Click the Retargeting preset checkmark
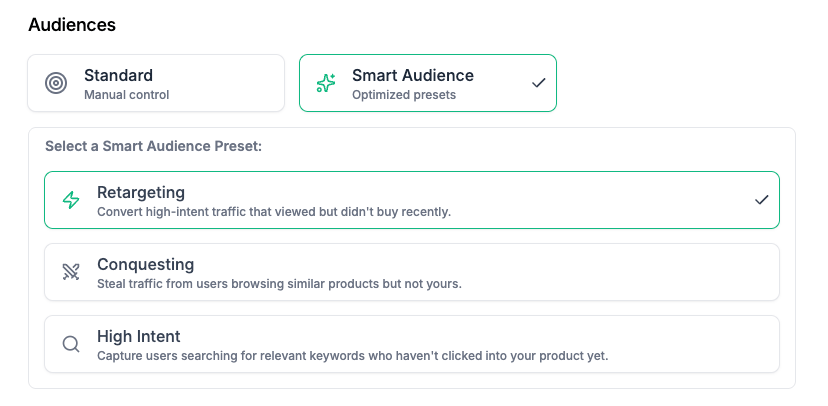Image resolution: width=828 pixels, height=406 pixels. click(761, 200)
